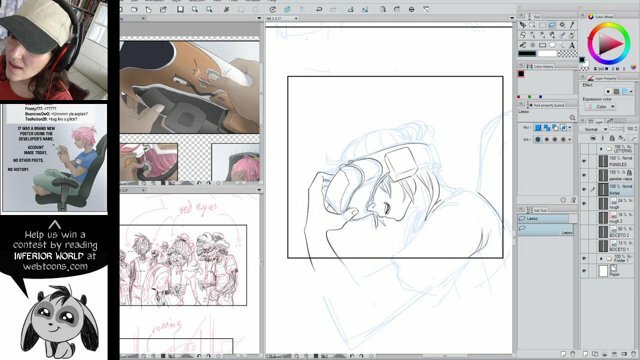Expand the Folder 1 layer folder
This screenshot has width=640, height=360.
[x=601, y=259]
